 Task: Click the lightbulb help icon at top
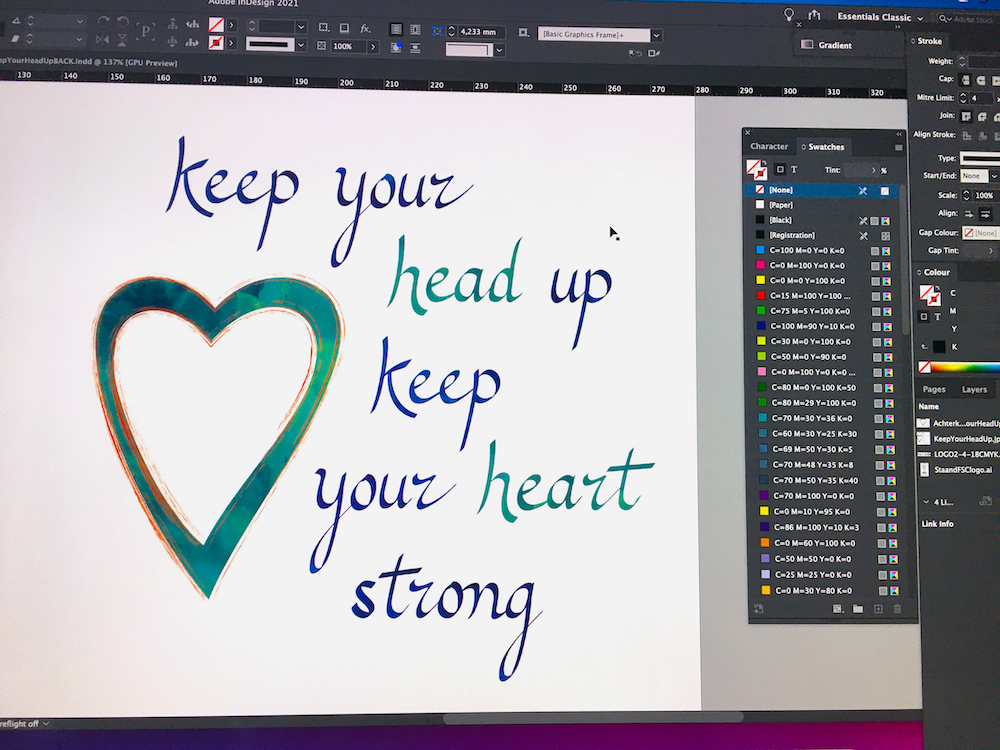789,14
